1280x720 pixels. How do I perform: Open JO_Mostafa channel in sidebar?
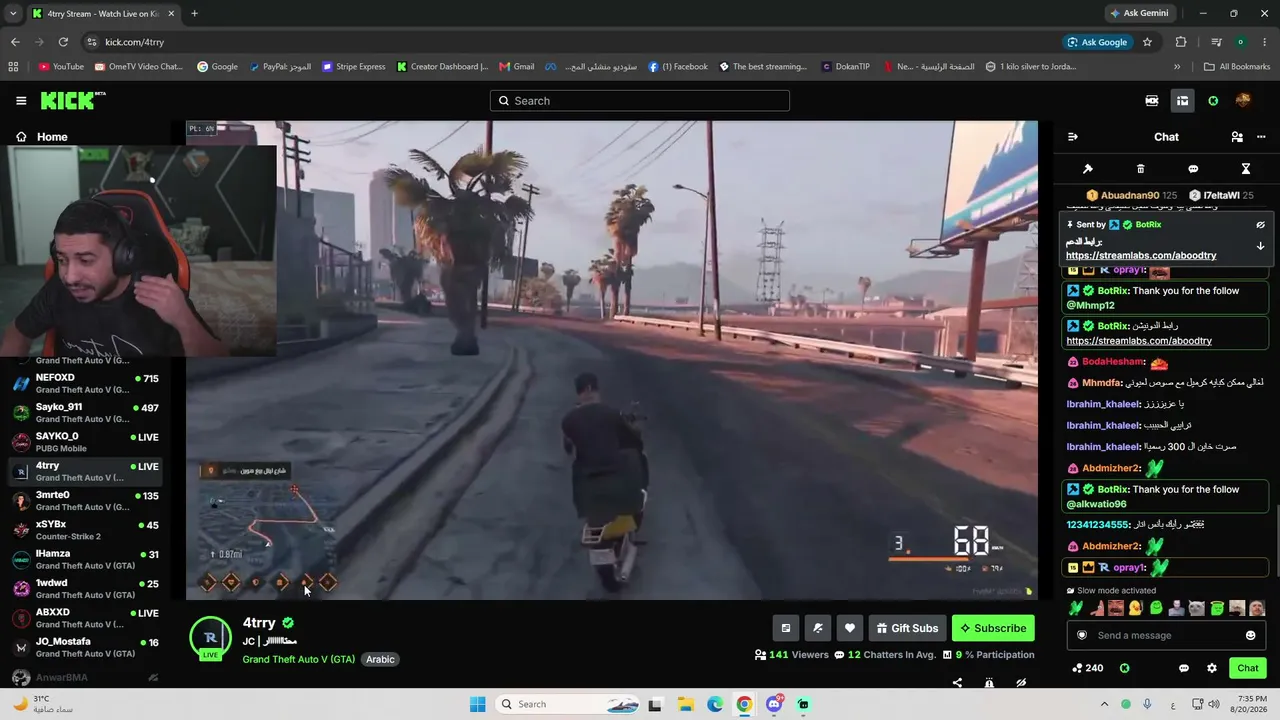85,647
